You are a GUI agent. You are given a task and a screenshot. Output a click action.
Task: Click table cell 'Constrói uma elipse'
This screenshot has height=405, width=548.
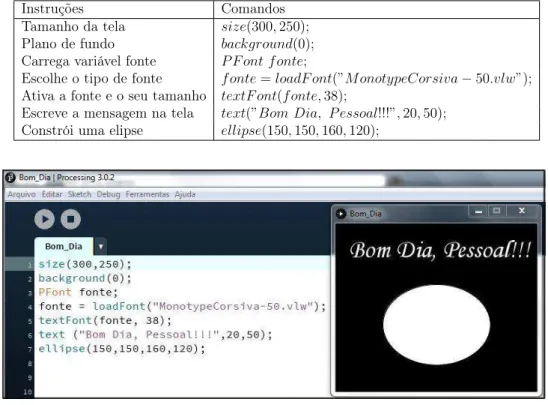click(x=82, y=131)
